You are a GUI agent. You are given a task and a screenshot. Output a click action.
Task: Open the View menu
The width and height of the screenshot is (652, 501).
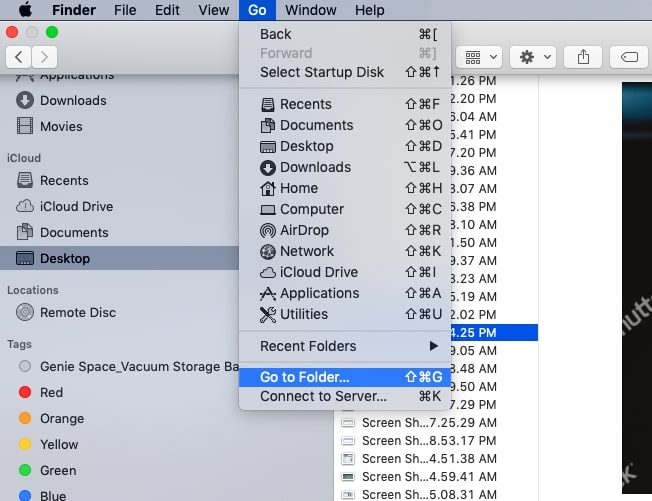pos(213,10)
